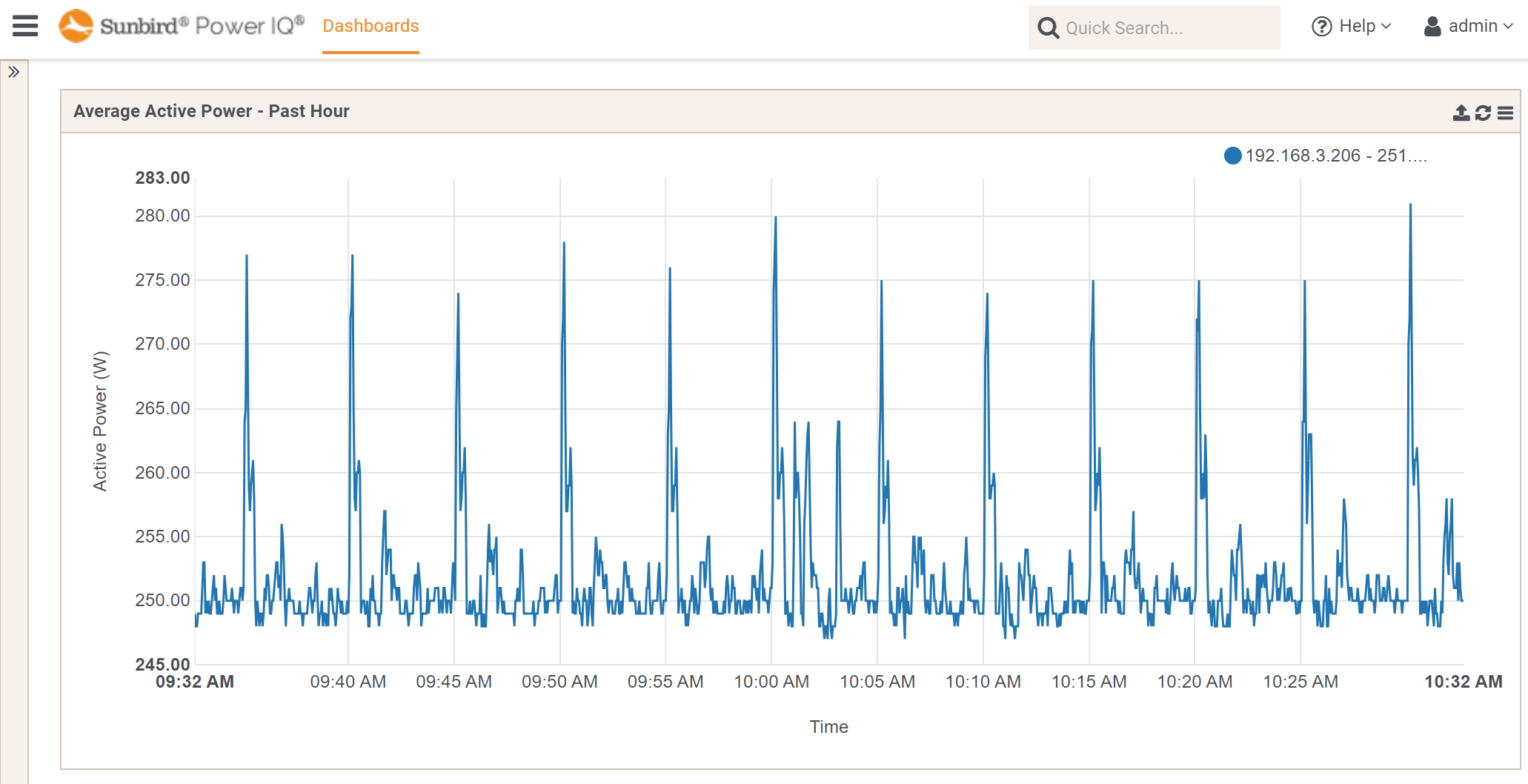The height and width of the screenshot is (784, 1528).
Task: Select the widget title Average Active Power
Action: 211,111
